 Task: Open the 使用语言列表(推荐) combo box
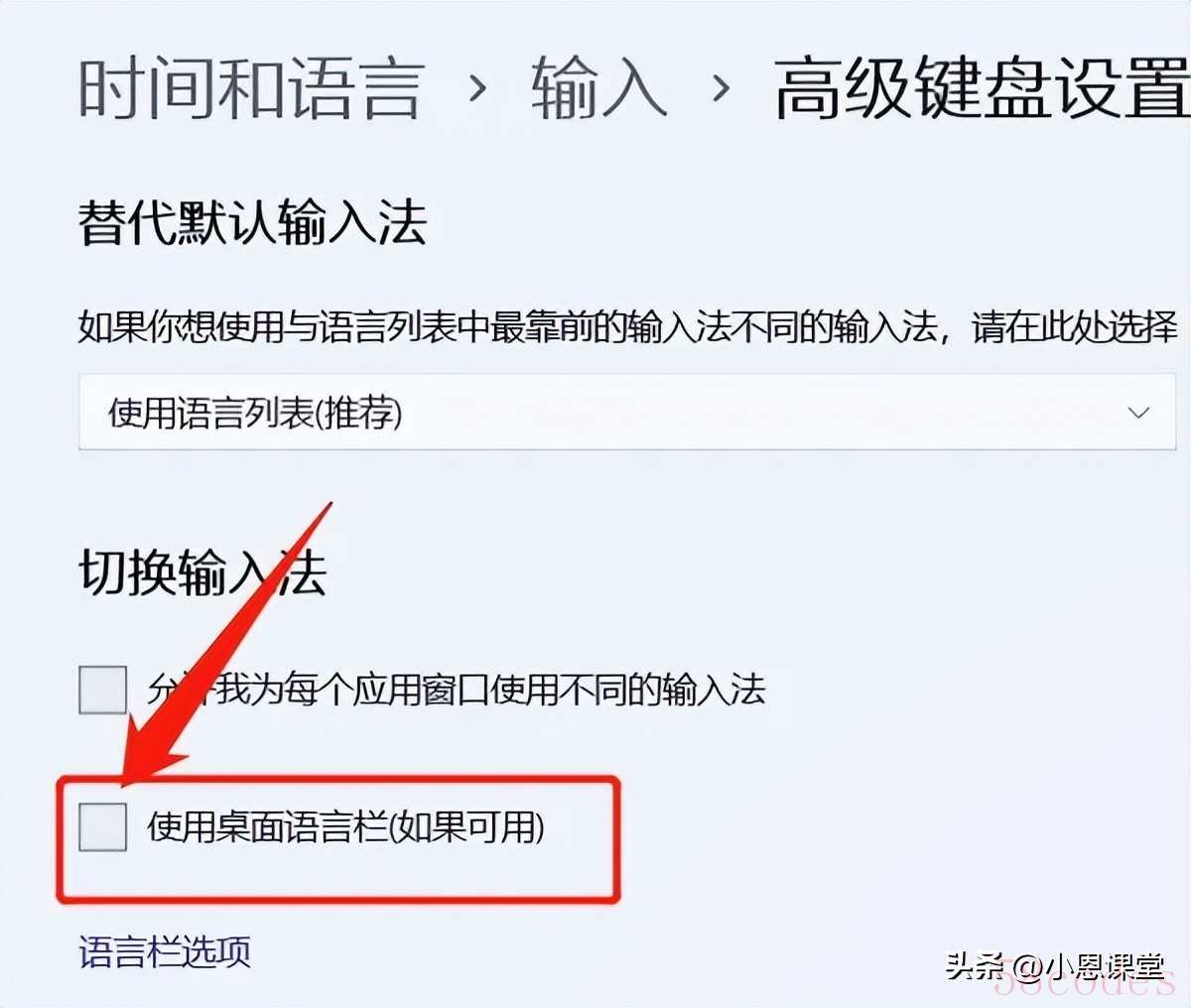627,412
